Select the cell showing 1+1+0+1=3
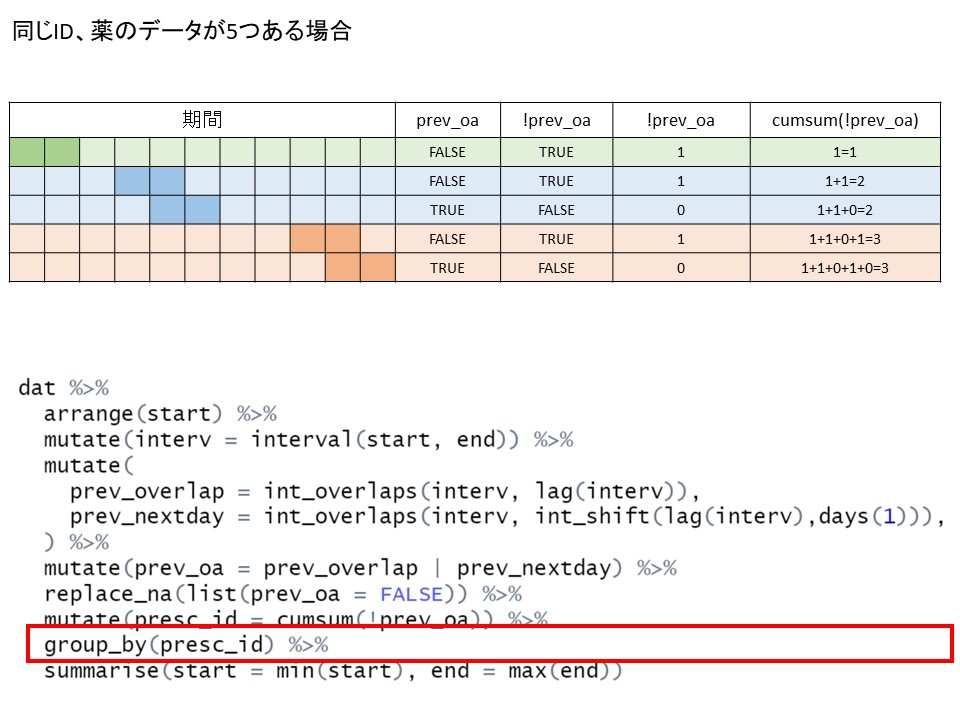The height and width of the screenshot is (720, 960). [x=844, y=239]
